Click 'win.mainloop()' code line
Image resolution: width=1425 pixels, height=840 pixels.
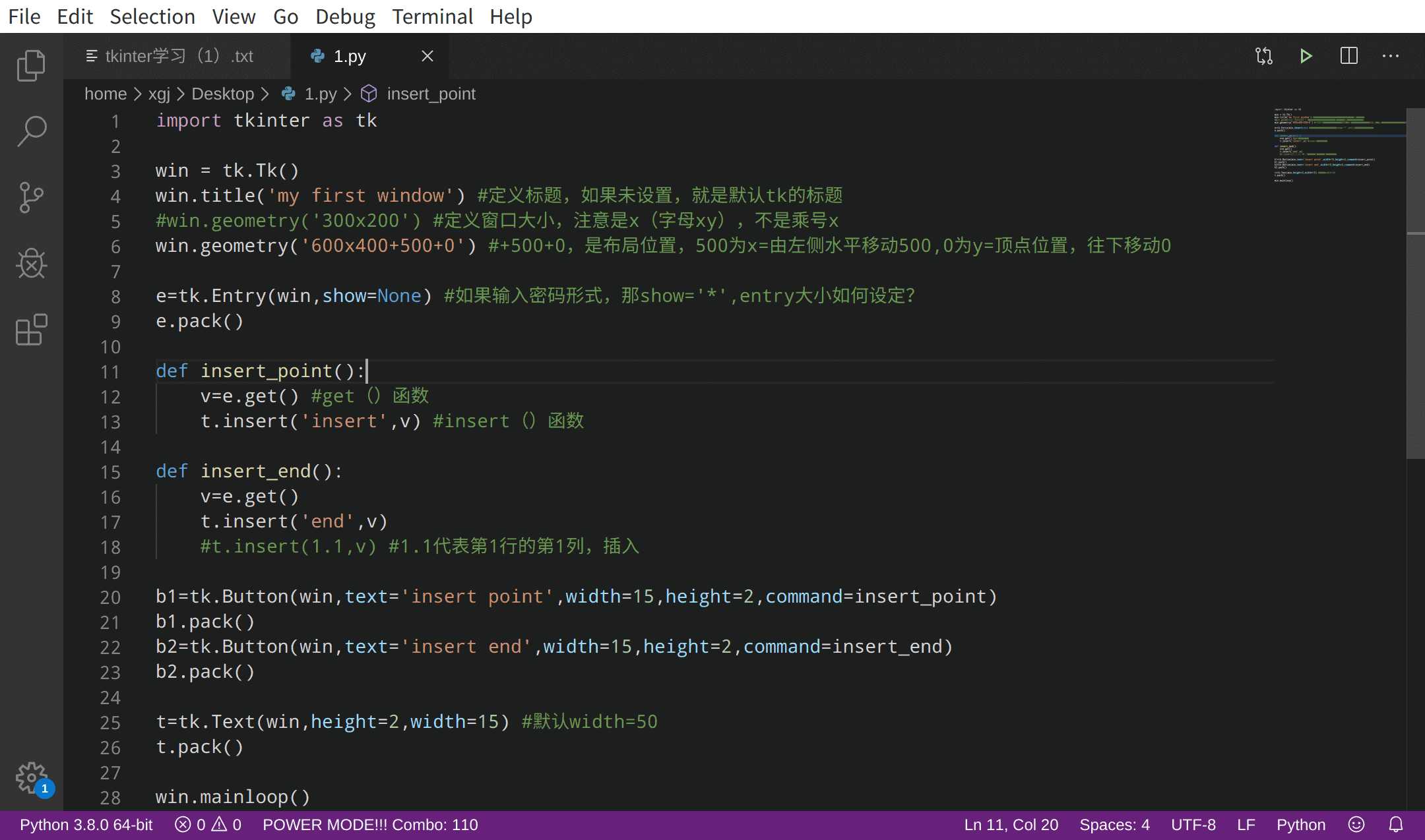[x=233, y=797]
